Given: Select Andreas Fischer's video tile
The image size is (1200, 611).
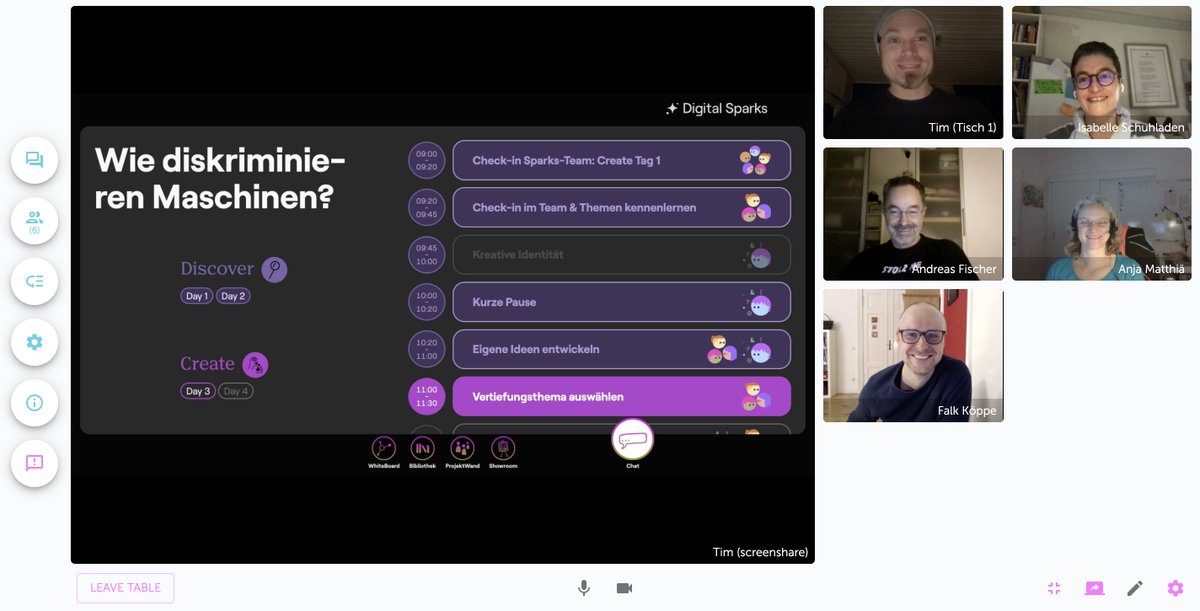Looking at the screenshot, I should pos(913,214).
